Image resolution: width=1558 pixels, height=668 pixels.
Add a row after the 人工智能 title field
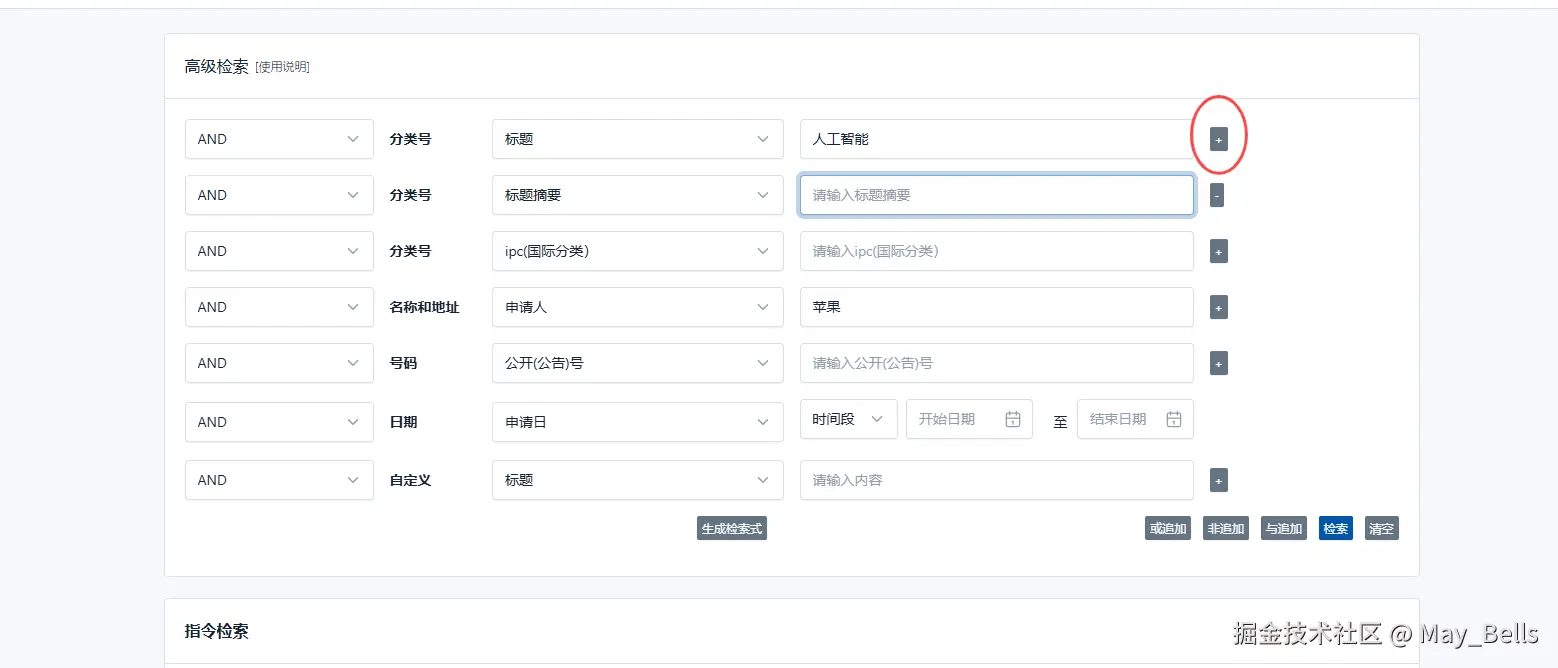(1218, 140)
